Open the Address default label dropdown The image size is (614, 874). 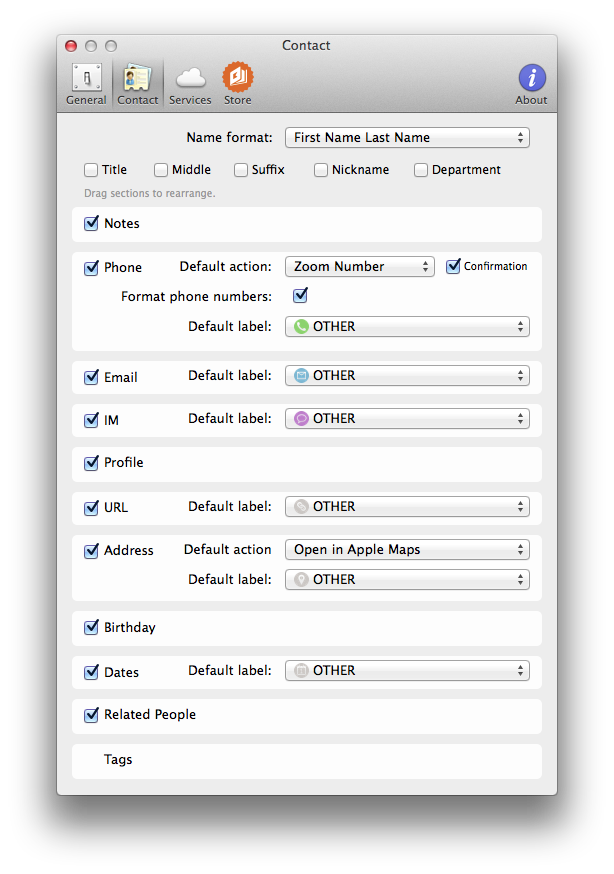coord(407,580)
